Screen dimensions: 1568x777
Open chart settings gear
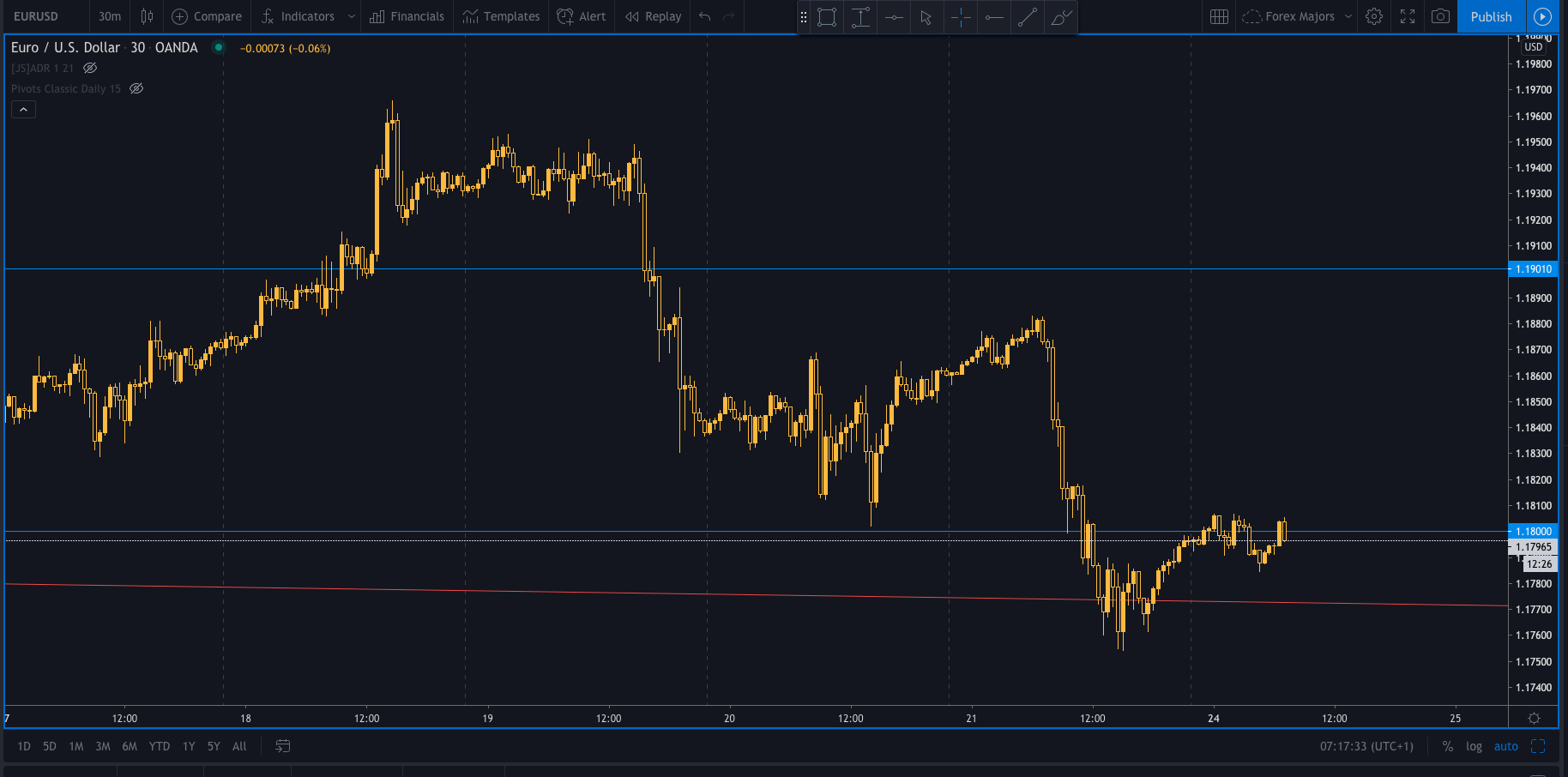[x=1374, y=16]
